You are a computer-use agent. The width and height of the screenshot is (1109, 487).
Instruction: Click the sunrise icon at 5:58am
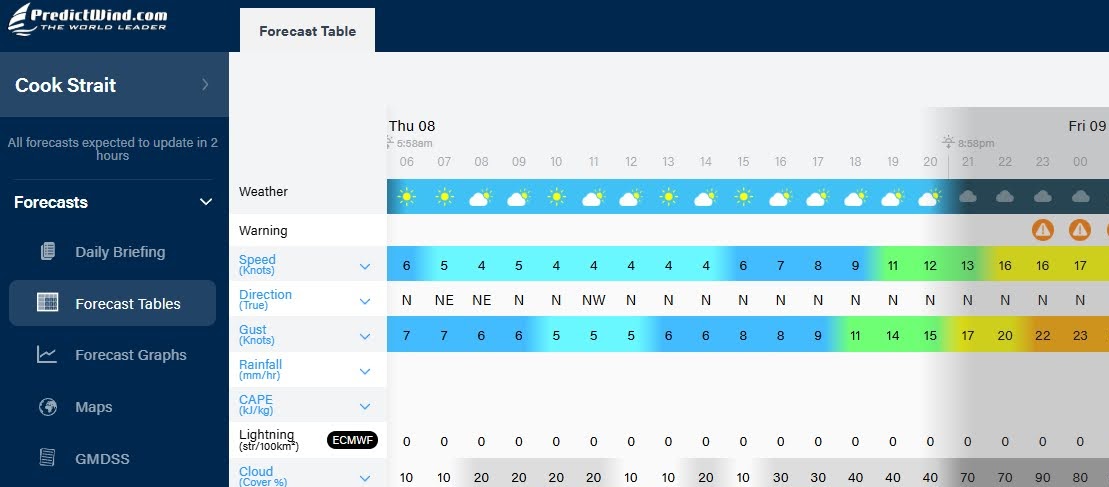pos(390,143)
